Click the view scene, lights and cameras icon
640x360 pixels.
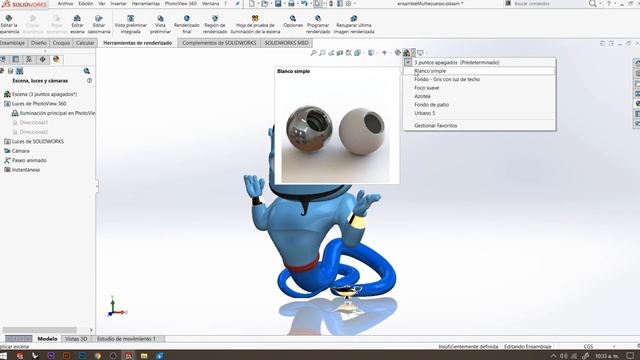coord(19,71)
